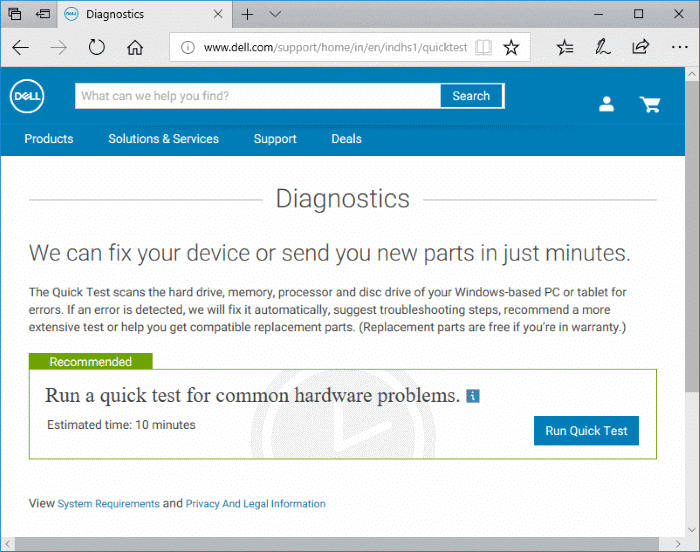This screenshot has height=552, width=700.
Task: Open reading view icon
Action: tap(483, 47)
